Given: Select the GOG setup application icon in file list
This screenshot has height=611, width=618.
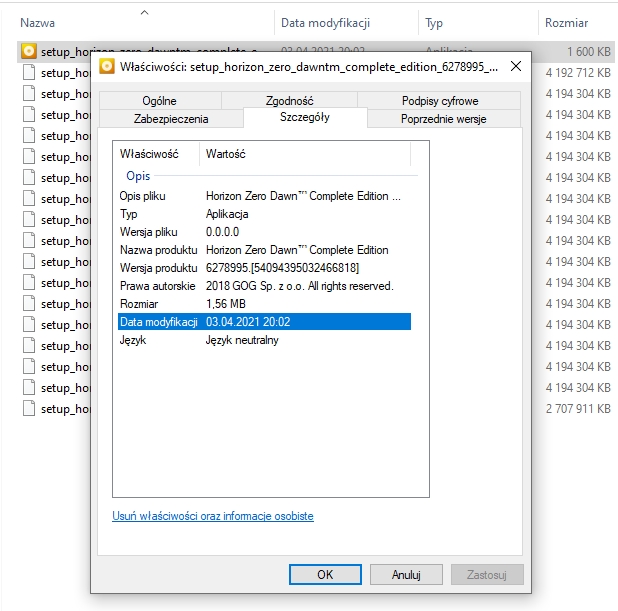Looking at the screenshot, I should pyautogui.click(x=29, y=51).
